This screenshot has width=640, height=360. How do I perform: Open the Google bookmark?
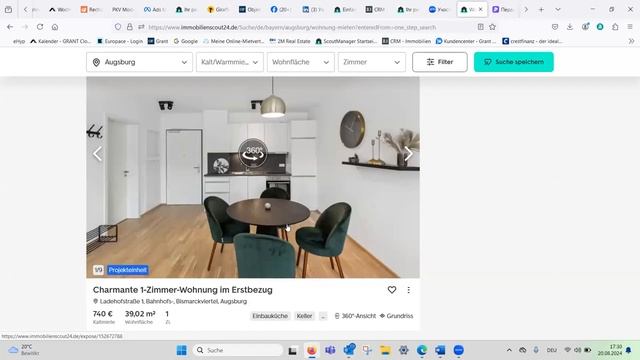click(x=186, y=41)
